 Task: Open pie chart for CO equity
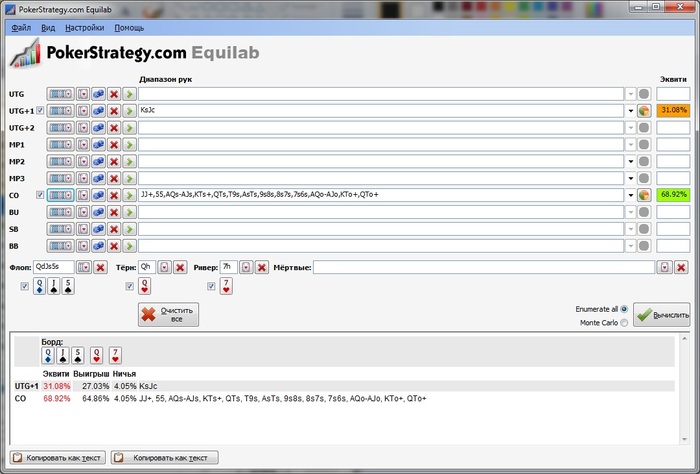point(644,195)
